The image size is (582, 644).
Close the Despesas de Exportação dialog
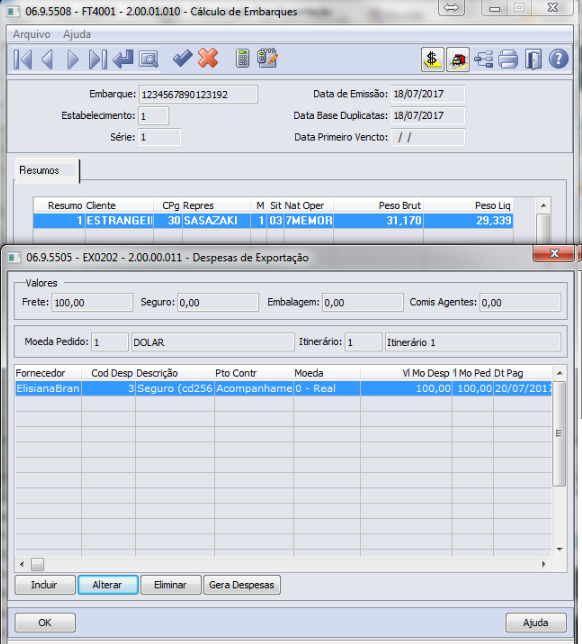(x=554, y=253)
